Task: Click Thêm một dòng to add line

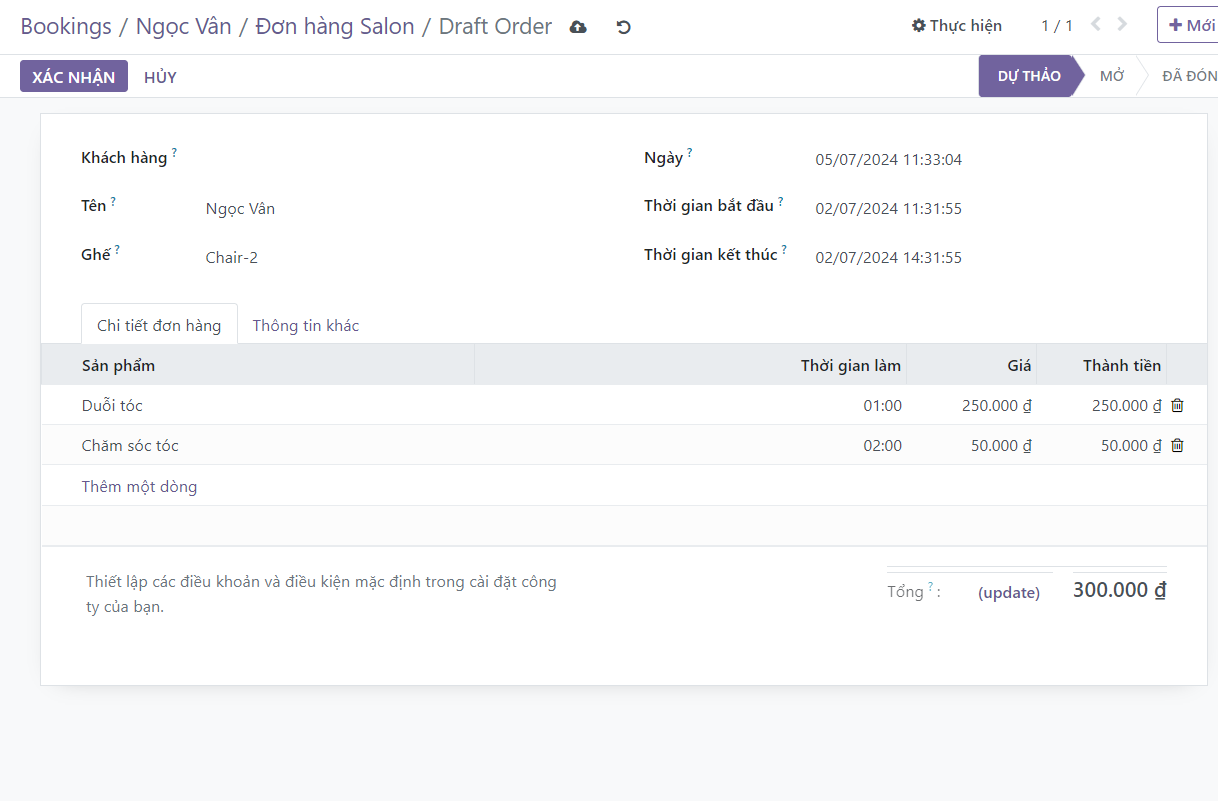Action: tap(139, 487)
